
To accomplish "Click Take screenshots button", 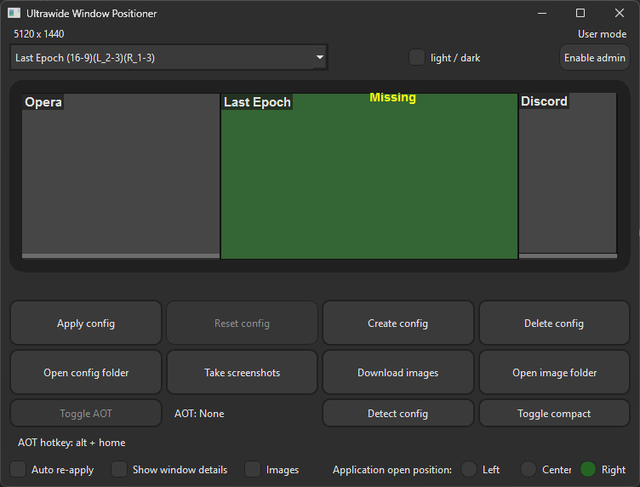I will [x=242, y=372].
